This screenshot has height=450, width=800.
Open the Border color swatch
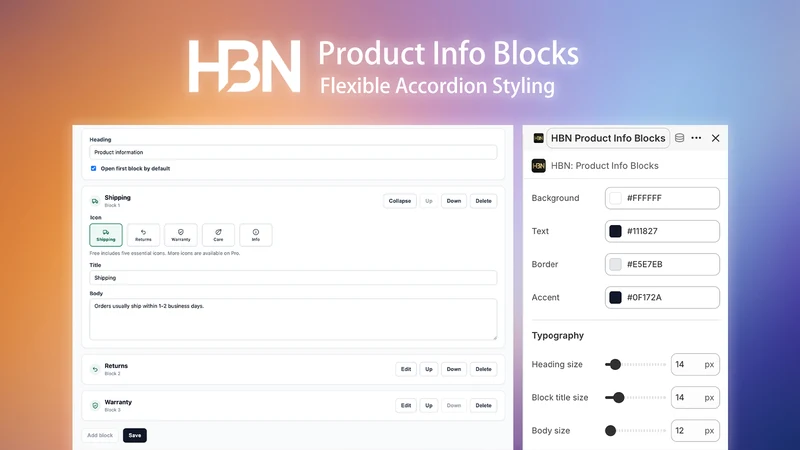click(615, 264)
